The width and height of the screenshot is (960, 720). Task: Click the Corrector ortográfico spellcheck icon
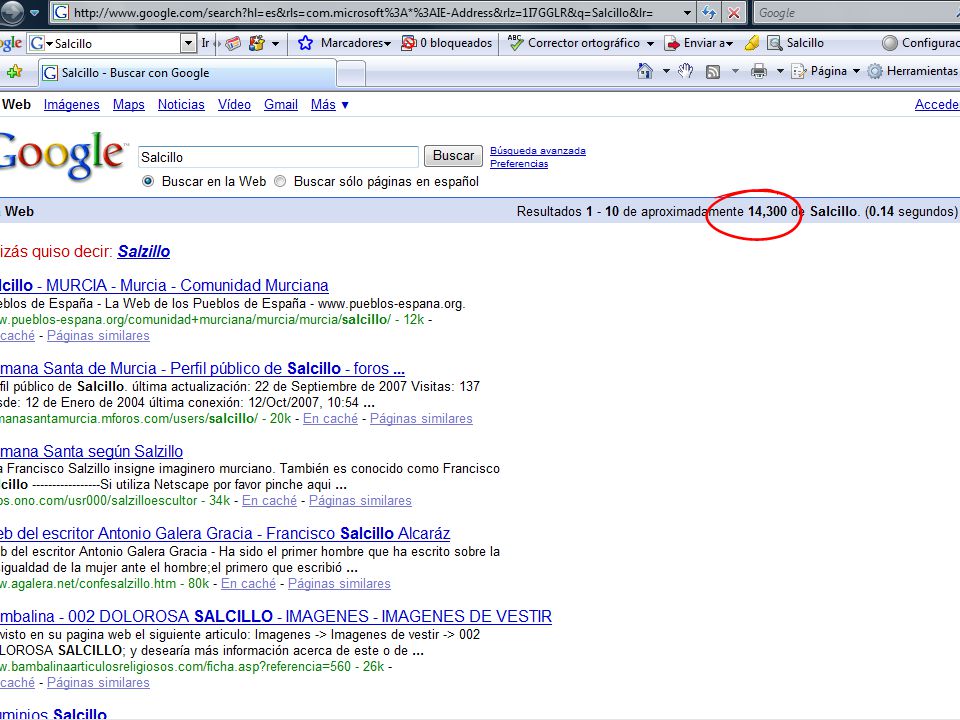point(516,43)
